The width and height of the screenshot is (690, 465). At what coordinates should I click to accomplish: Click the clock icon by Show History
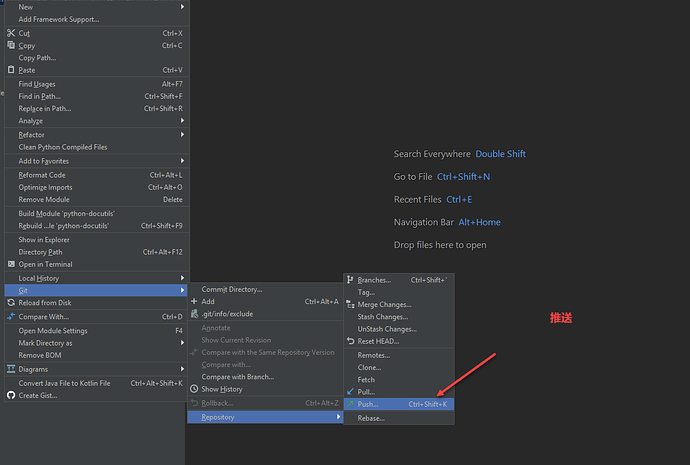tap(194, 389)
